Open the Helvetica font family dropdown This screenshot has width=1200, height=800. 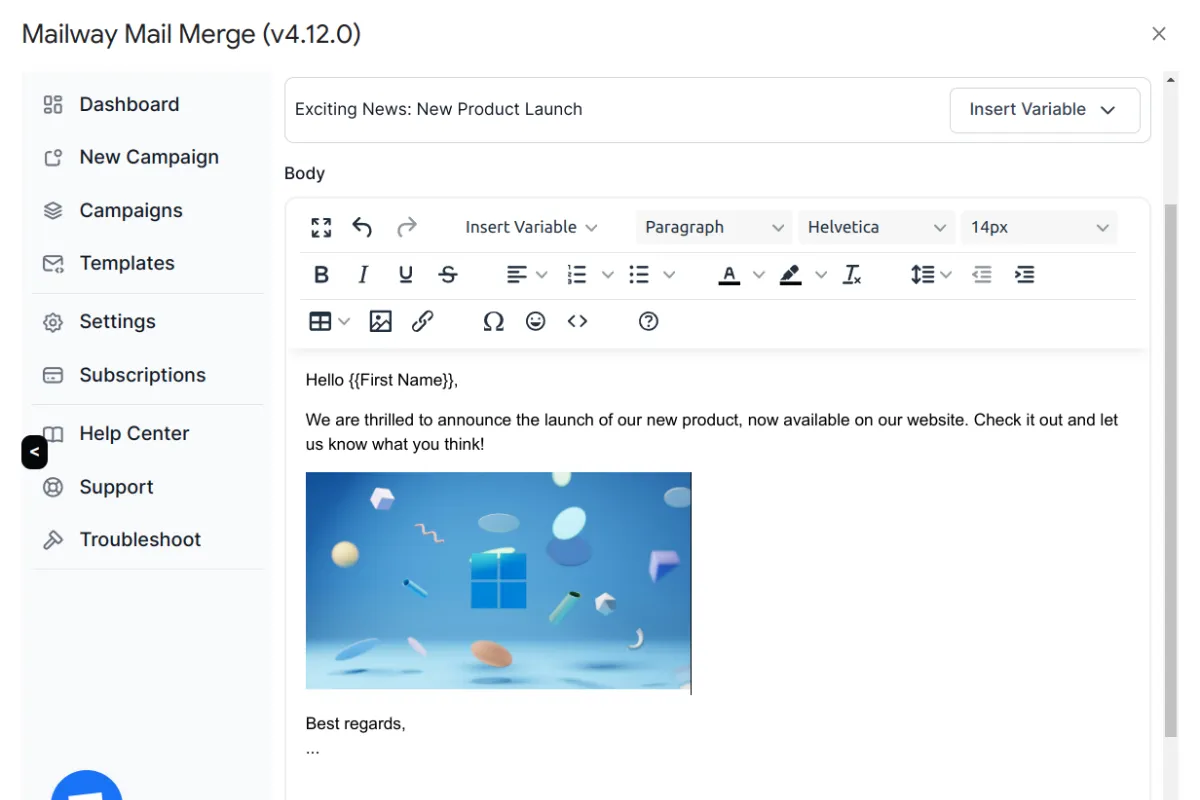pyautogui.click(x=875, y=227)
